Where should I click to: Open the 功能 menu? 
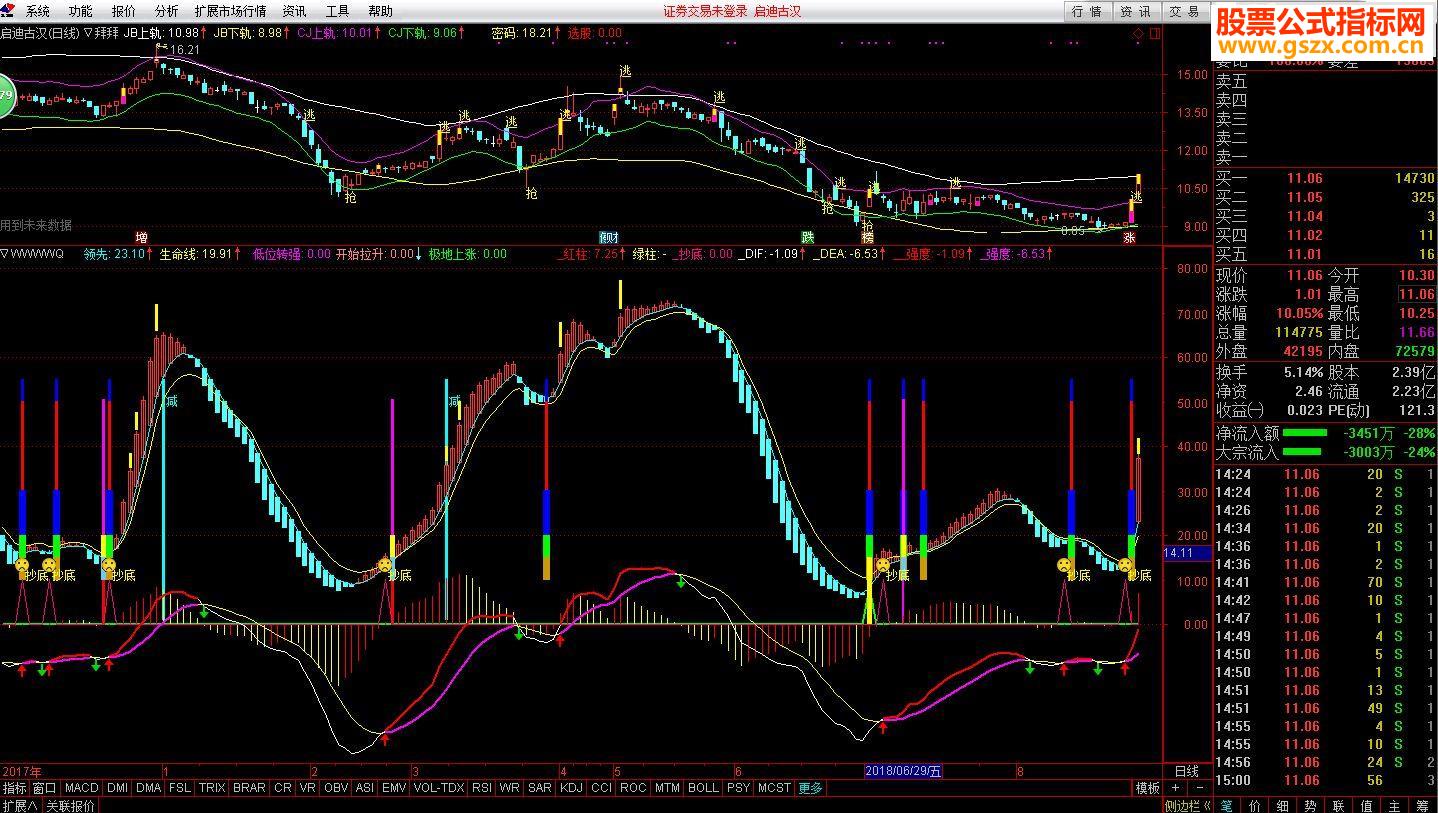pyautogui.click(x=81, y=11)
